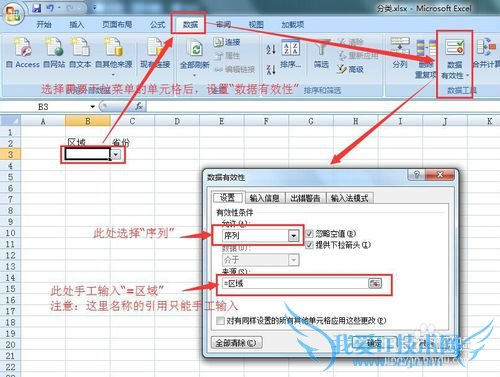Click the formula bar input area
This screenshot has height=377, width=500.
[x=323, y=107]
